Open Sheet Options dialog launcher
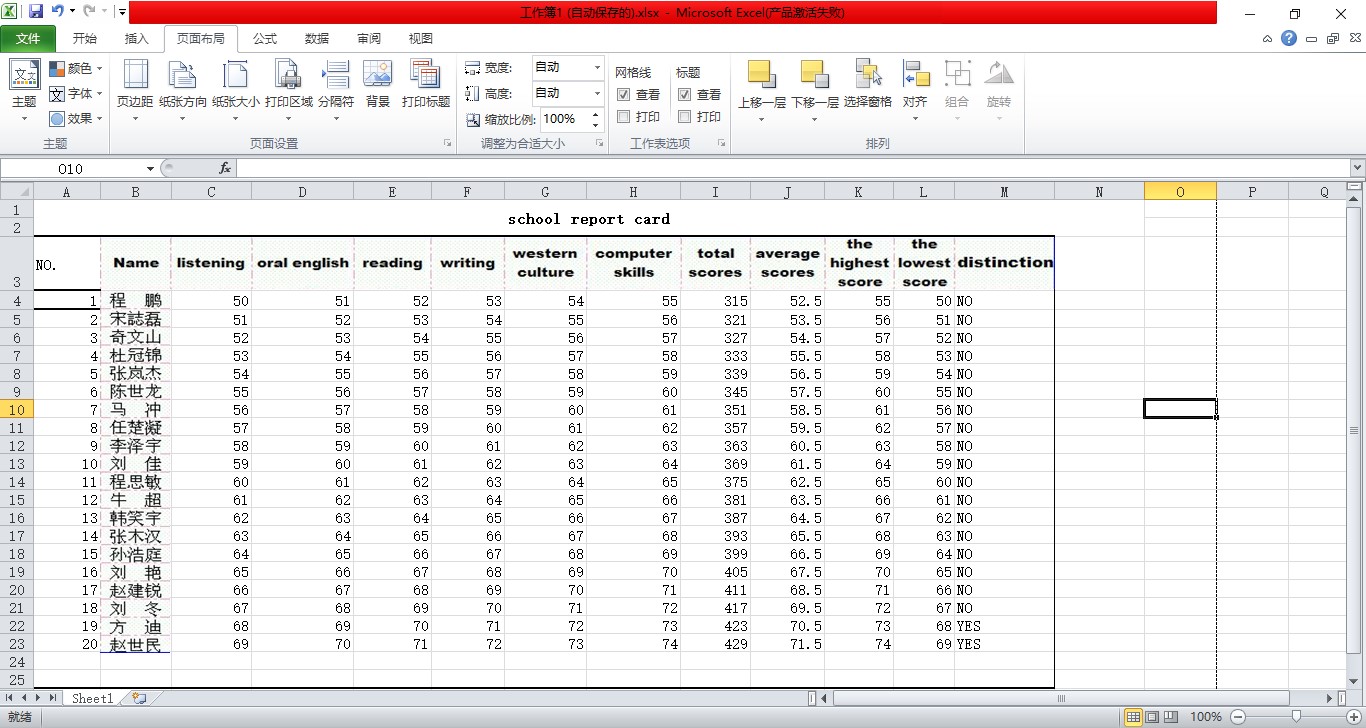 (x=721, y=144)
